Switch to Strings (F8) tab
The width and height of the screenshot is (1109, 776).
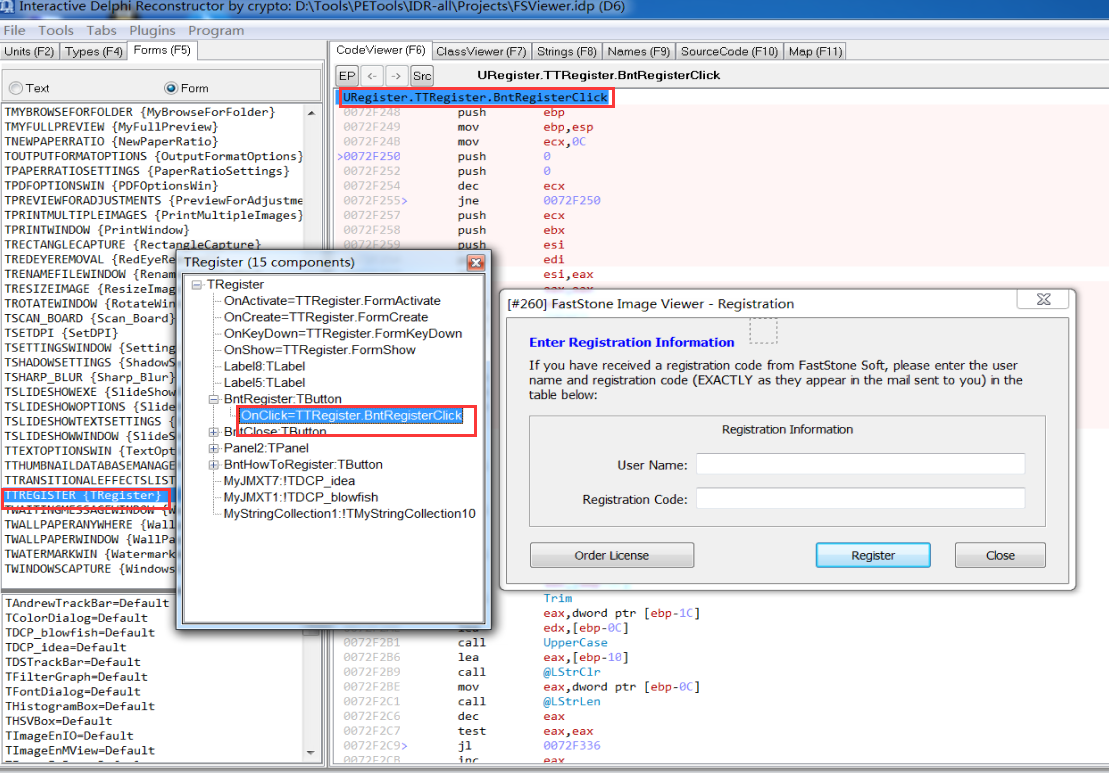coord(567,52)
